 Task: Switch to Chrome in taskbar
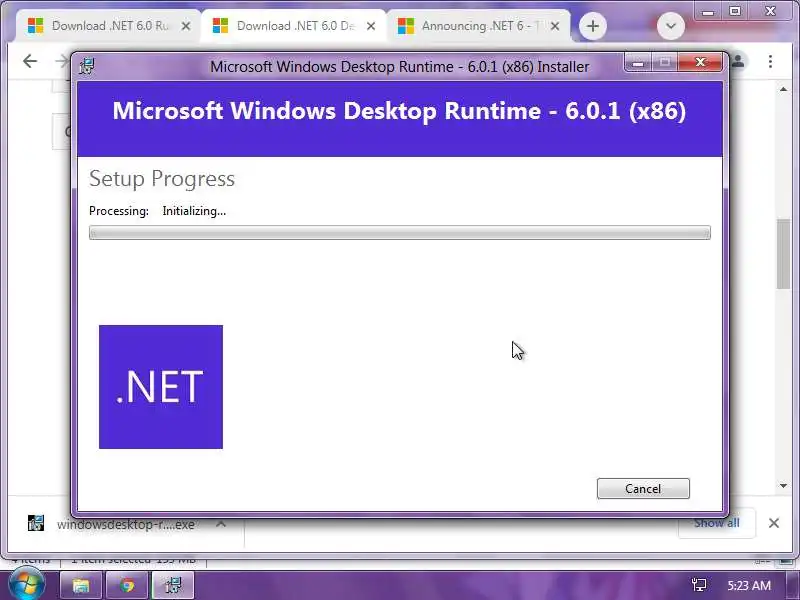(127, 585)
